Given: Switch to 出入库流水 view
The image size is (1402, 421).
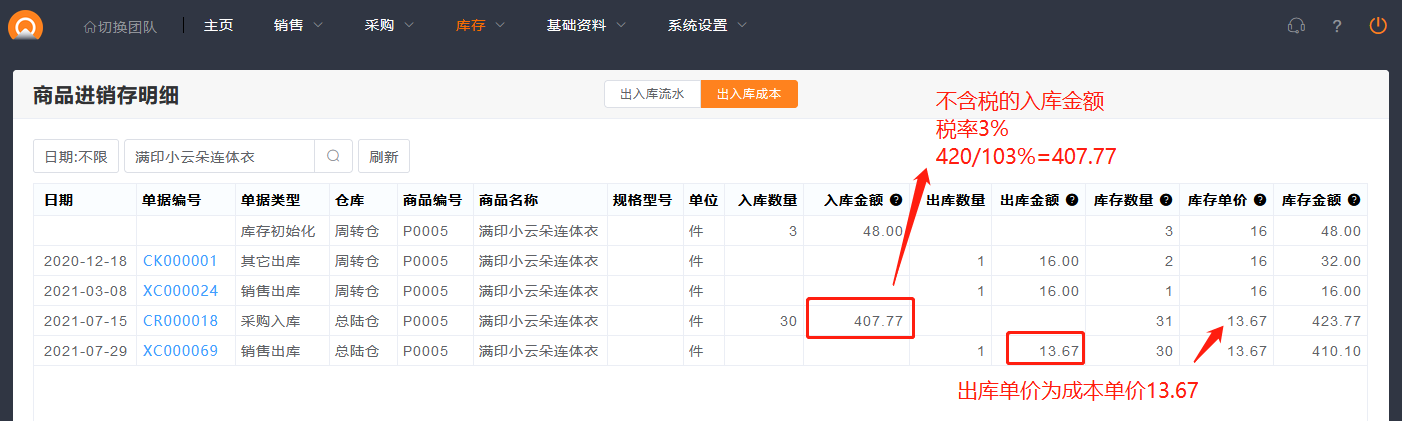Looking at the screenshot, I should tap(652, 94).
